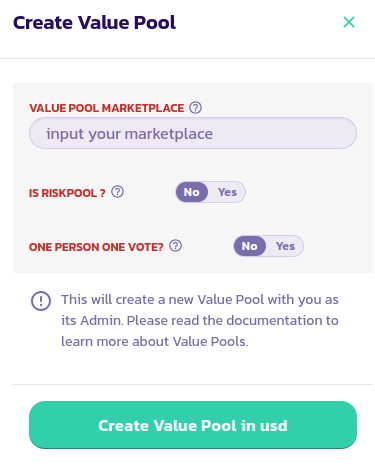Select No for Is Riskpool

[x=192, y=192]
